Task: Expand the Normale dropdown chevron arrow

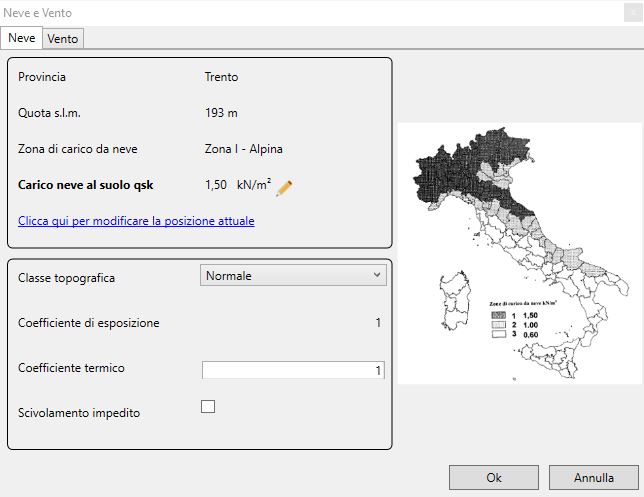Action: pyautogui.click(x=377, y=275)
